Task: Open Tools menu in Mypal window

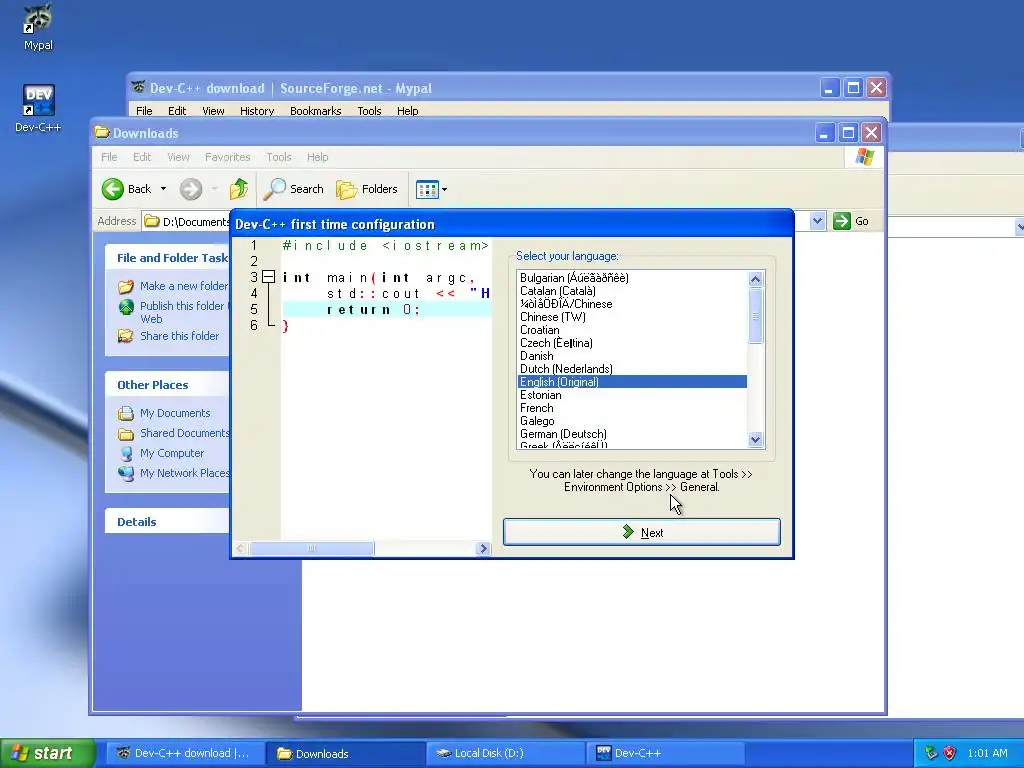Action: [369, 111]
